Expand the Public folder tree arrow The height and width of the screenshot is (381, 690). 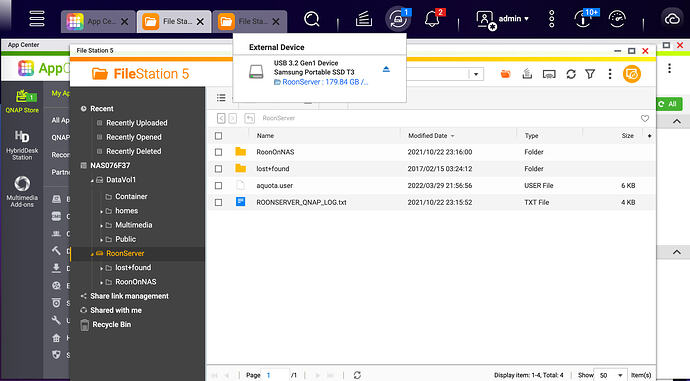[101, 240]
